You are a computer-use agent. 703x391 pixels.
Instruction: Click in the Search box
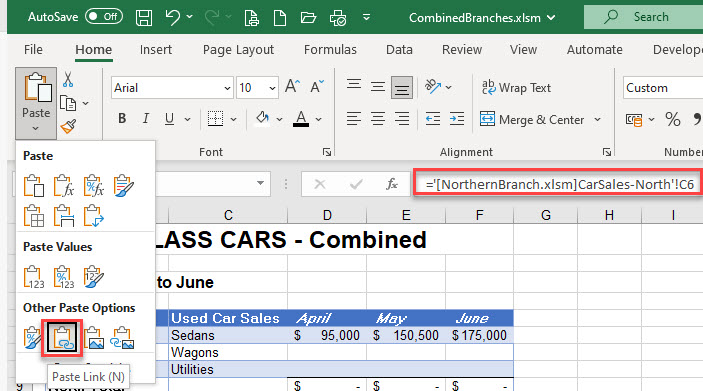pos(643,17)
